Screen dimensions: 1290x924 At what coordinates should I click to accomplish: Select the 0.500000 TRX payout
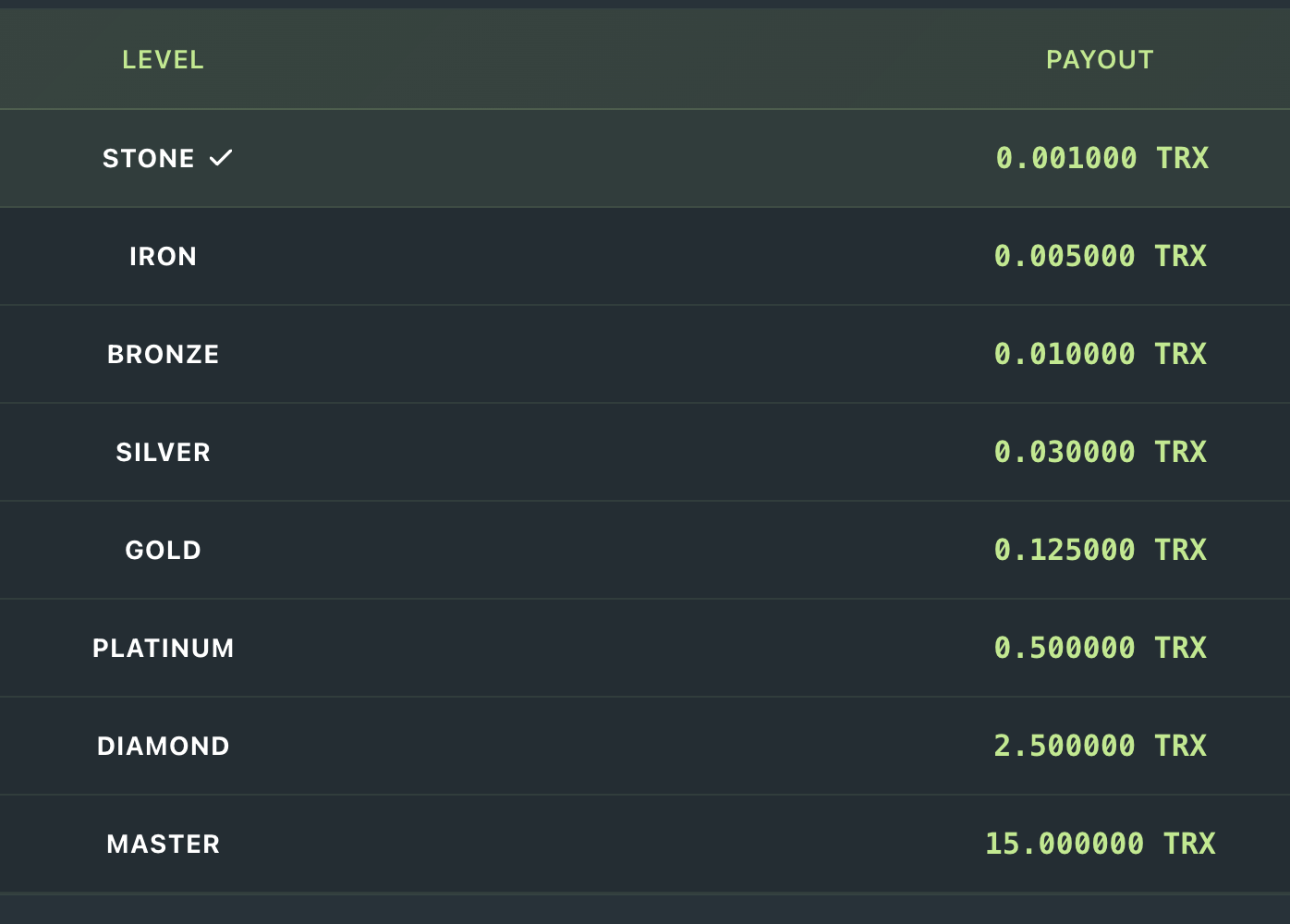pyautogui.click(x=1100, y=649)
